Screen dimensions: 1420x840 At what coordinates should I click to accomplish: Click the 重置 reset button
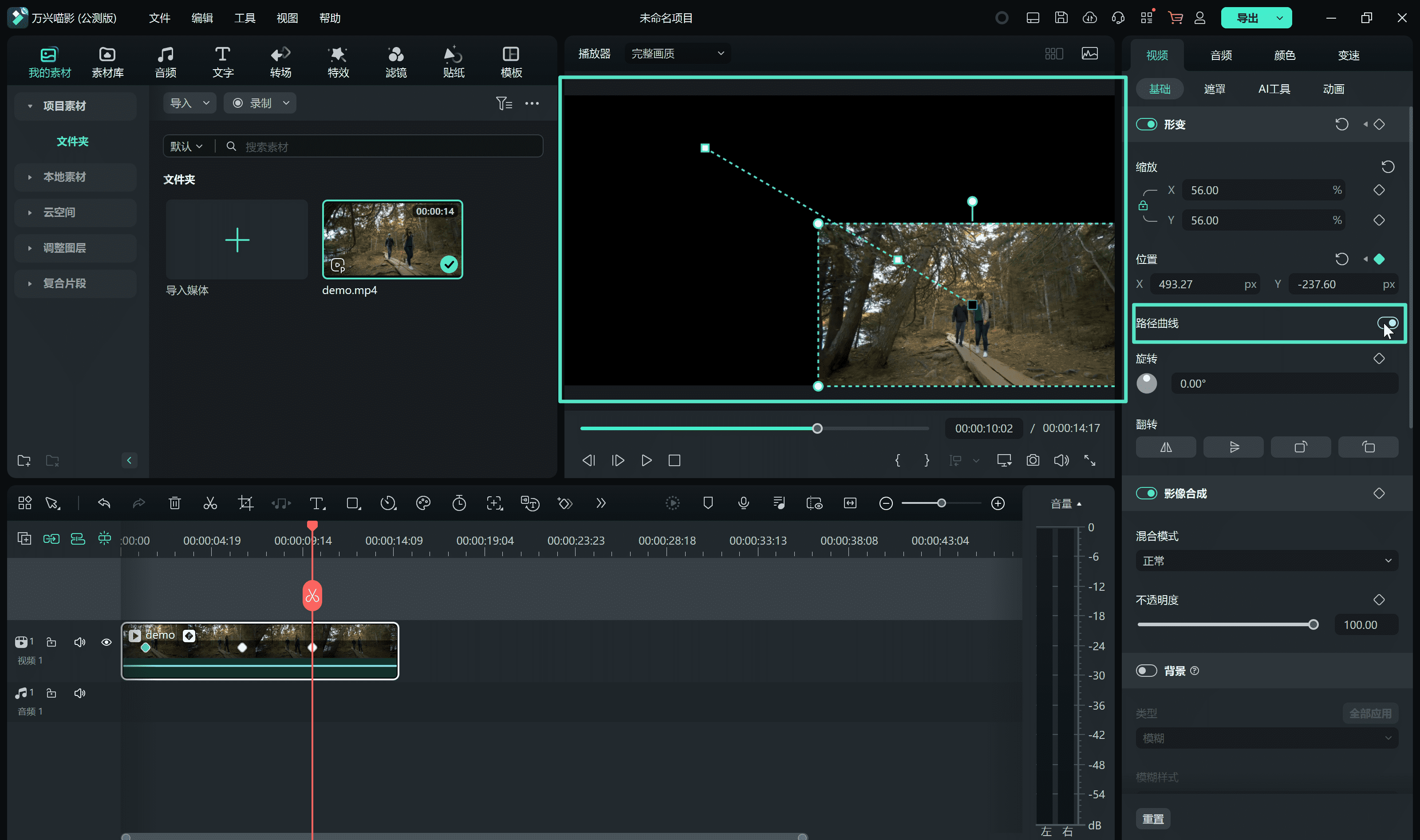1153,819
